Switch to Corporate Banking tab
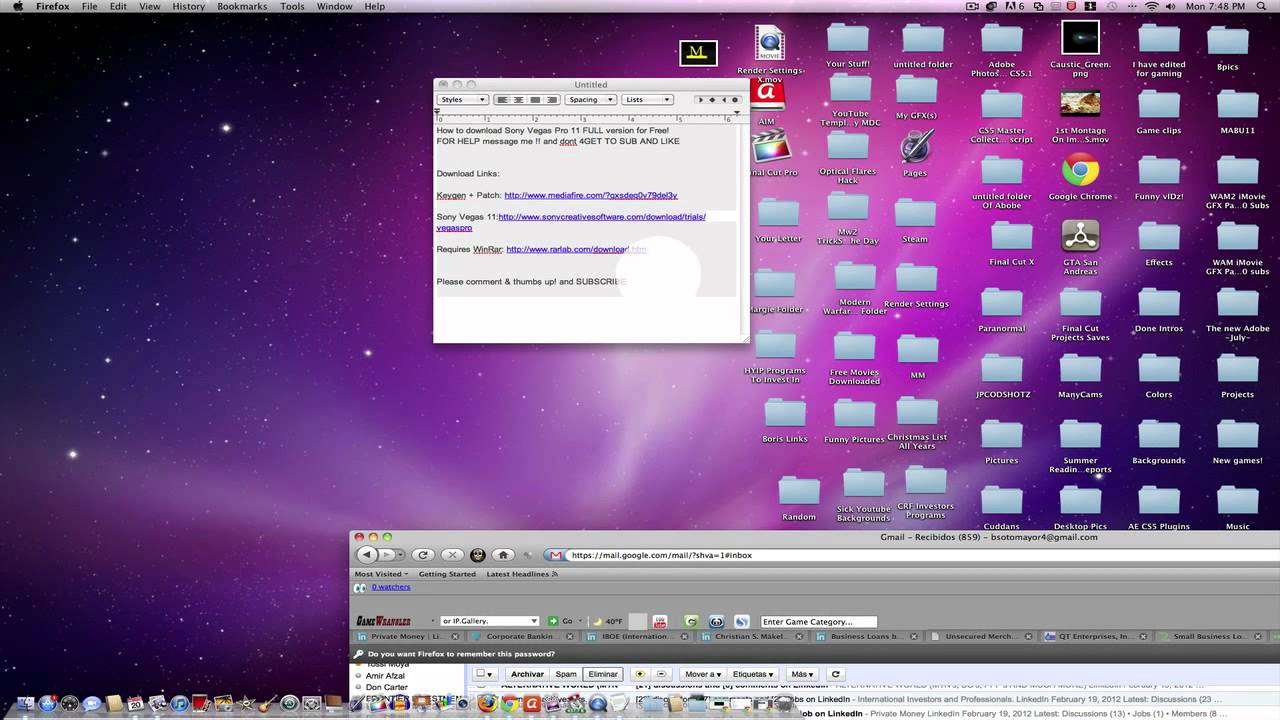Viewport: 1280px width, 720px height. (x=522, y=636)
